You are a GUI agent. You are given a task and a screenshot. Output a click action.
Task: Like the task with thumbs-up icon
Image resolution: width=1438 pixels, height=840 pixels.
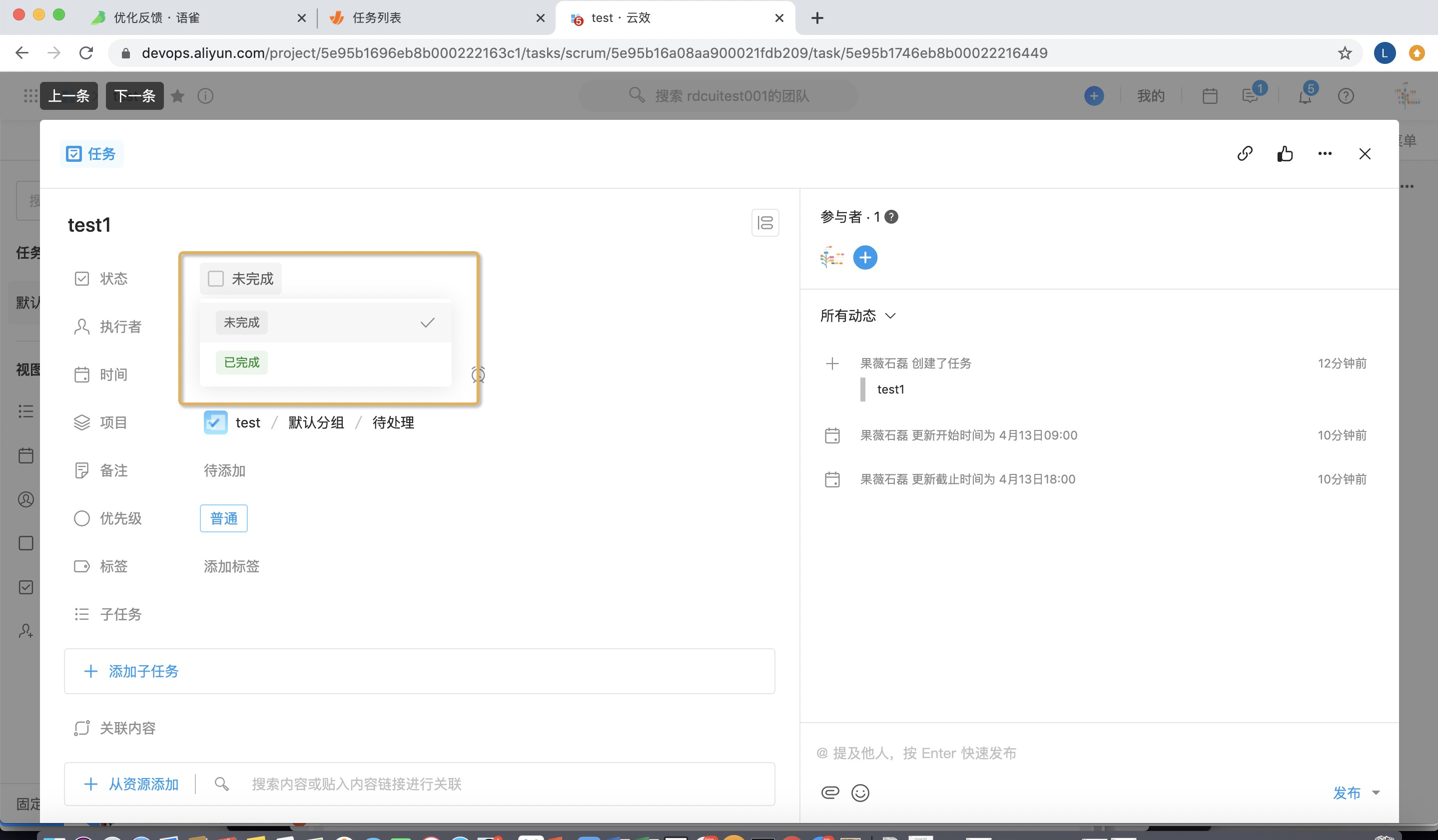tap(1285, 153)
